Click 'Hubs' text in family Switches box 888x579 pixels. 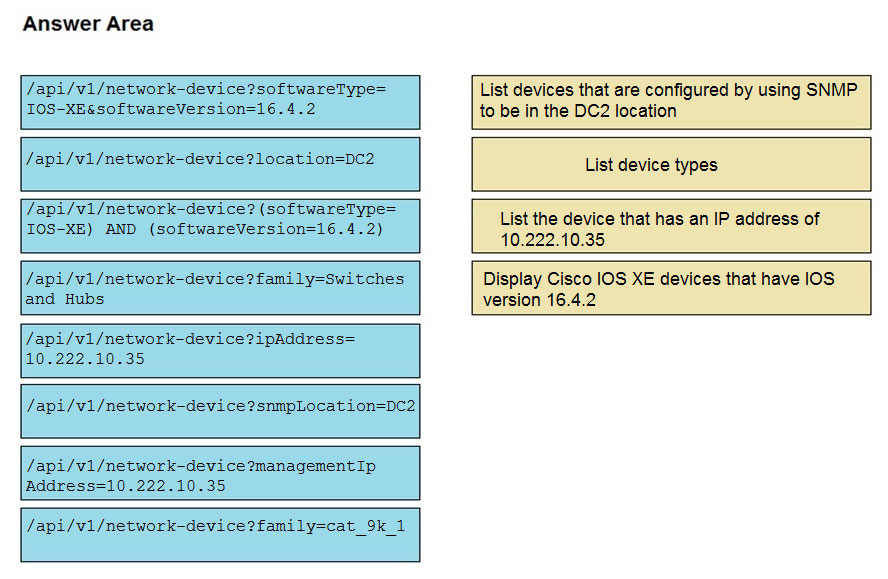pyautogui.click(x=84, y=299)
